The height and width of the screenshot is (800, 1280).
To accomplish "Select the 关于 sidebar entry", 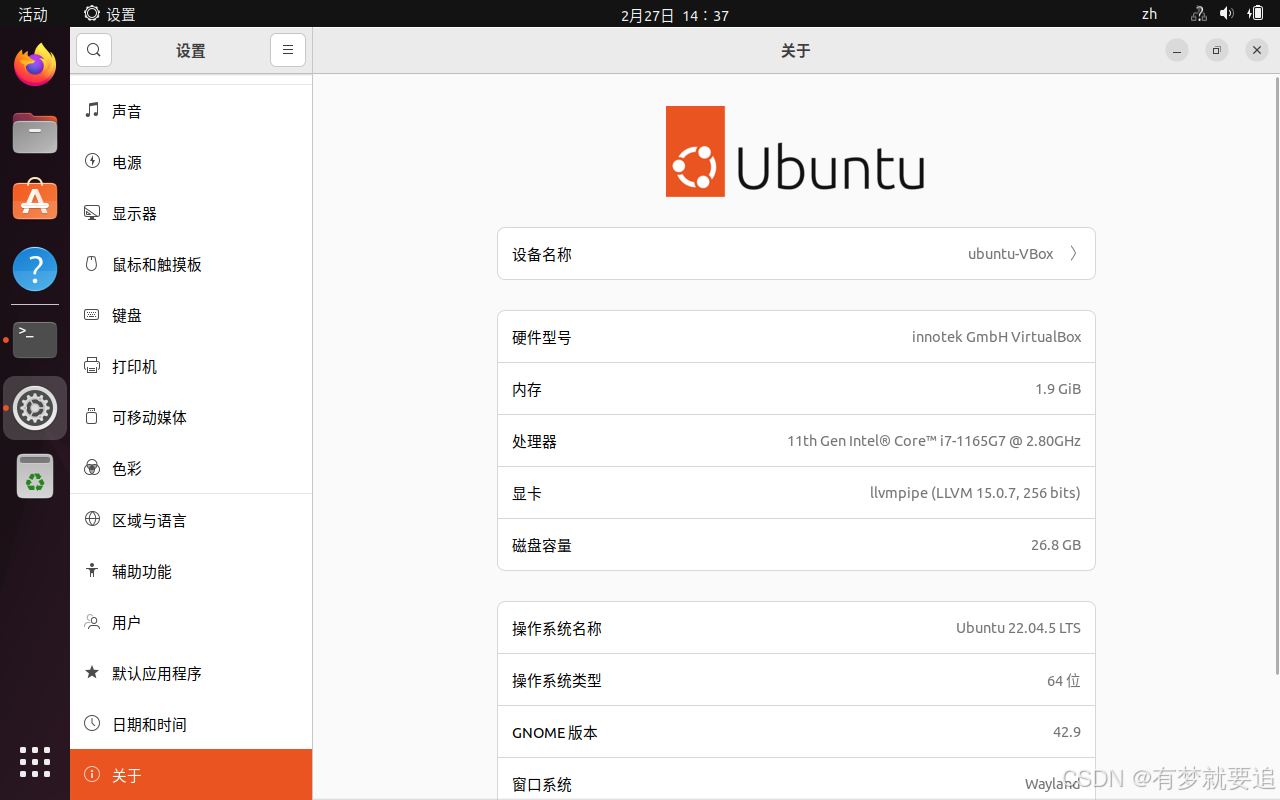I will 191,774.
